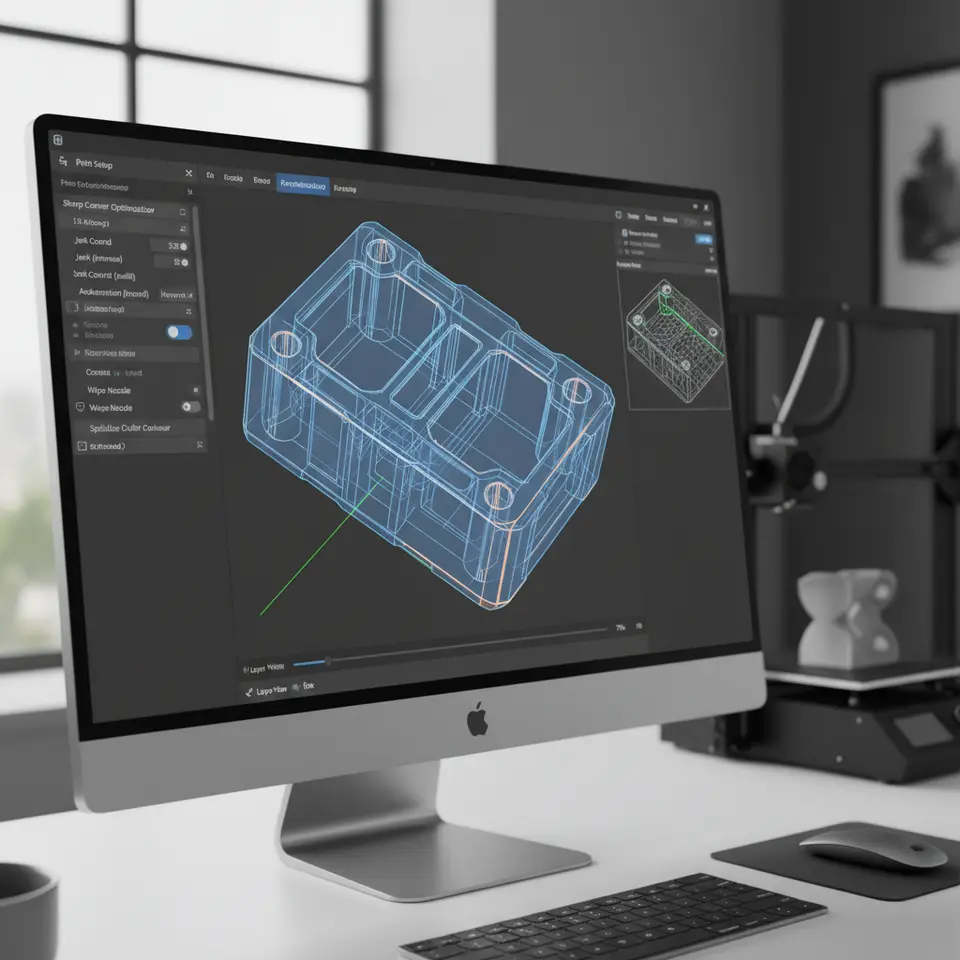This screenshot has width=960, height=960.
Task: Select the first radio bullet above the expander row
Action: (76, 324)
